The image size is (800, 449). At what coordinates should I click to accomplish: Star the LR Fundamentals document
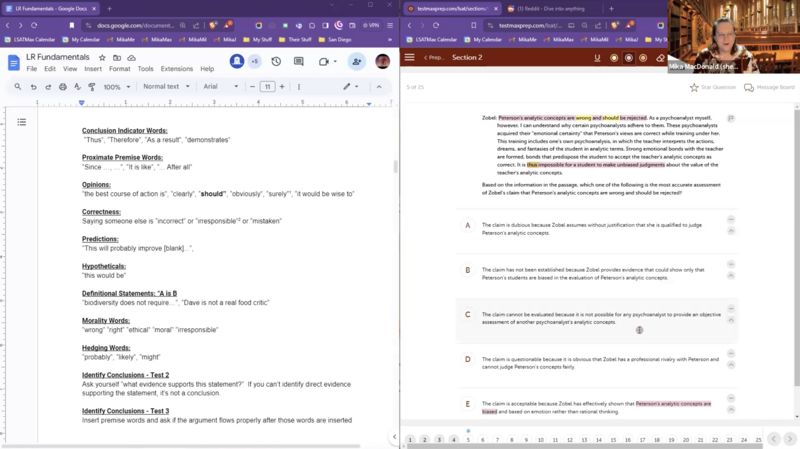tap(102, 57)
